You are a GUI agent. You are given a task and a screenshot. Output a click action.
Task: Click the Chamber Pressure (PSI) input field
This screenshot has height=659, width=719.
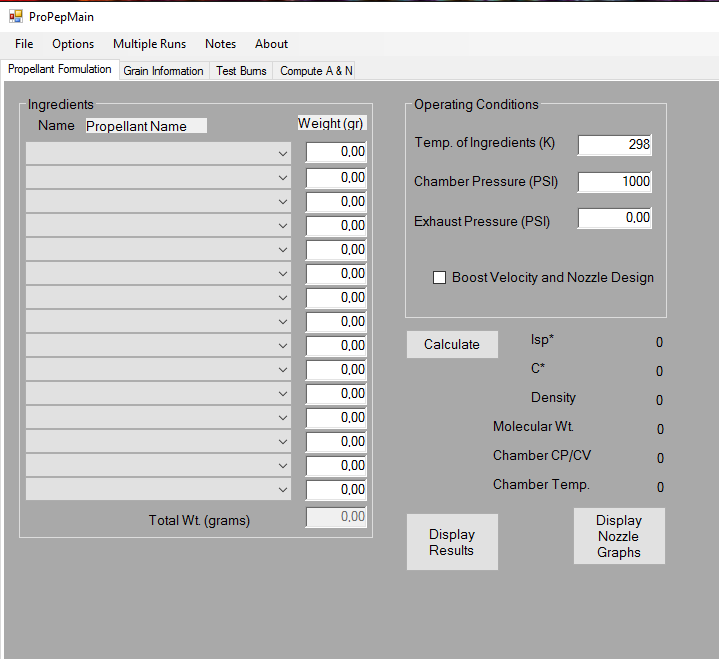coord(614,182)
